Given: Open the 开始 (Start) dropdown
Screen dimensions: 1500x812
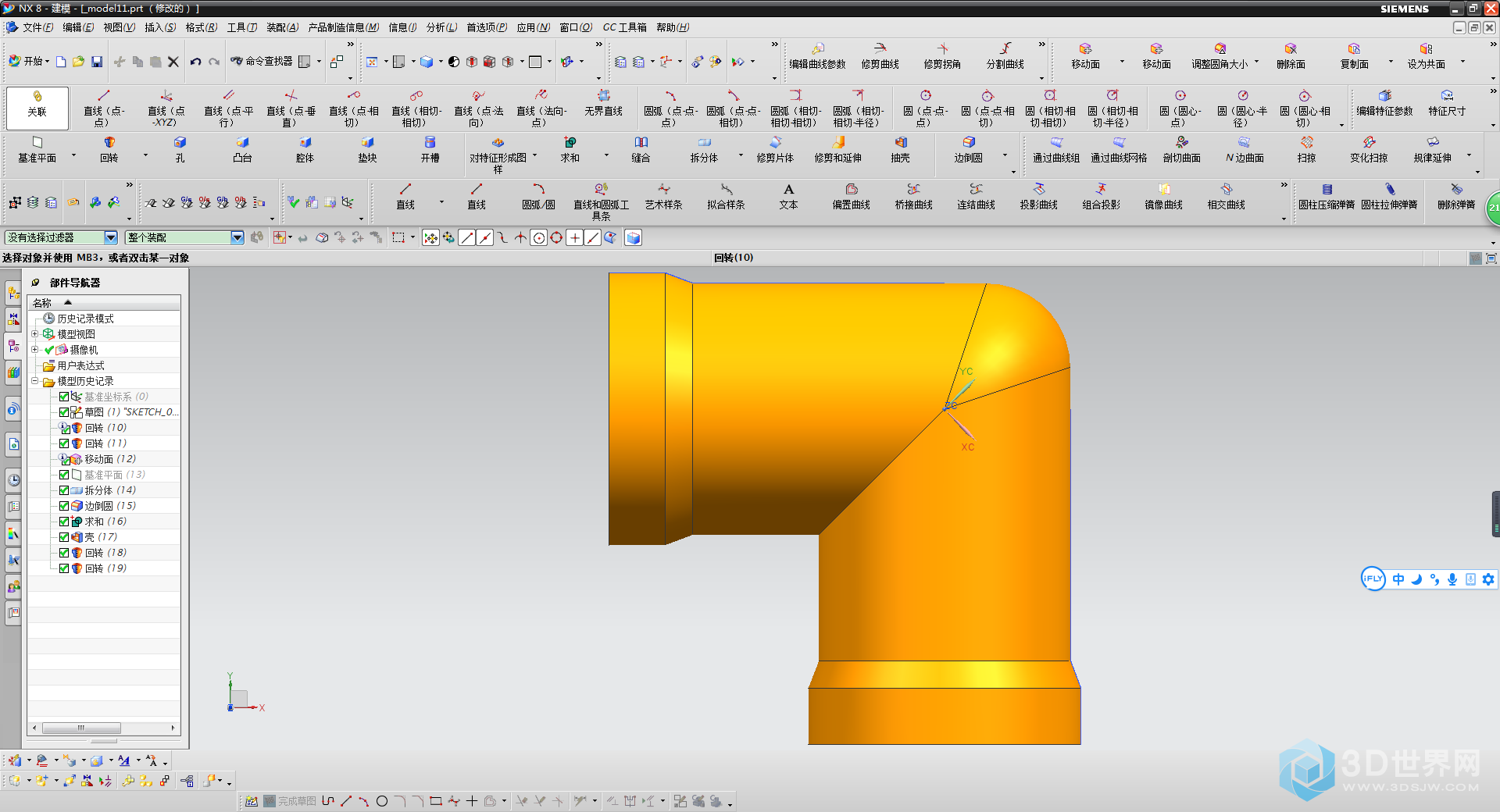Looking at the screenshot, I should [x=29, y=61].
